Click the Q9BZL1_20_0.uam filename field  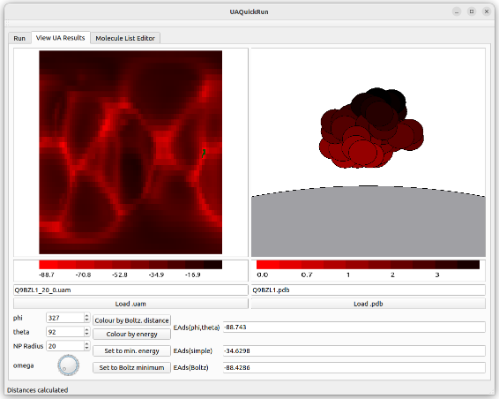pyautogui.click(x=131, y=290)
